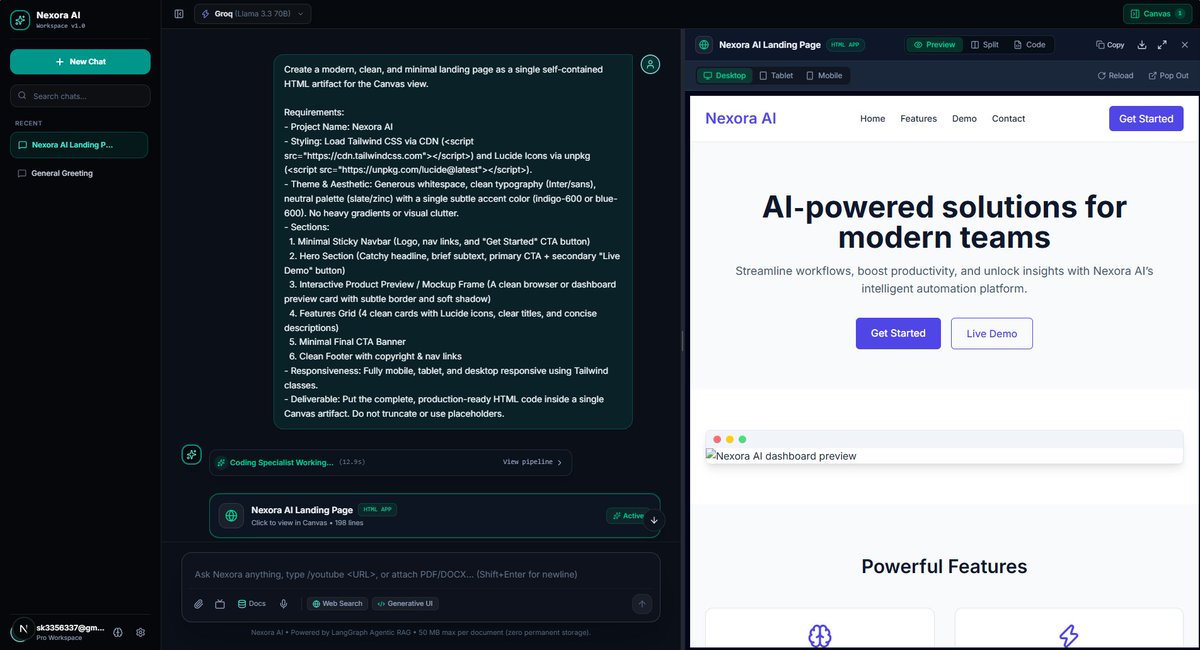Start voice input with microphone
This screenshot has height=650, width=1200.
coord(284,604)
